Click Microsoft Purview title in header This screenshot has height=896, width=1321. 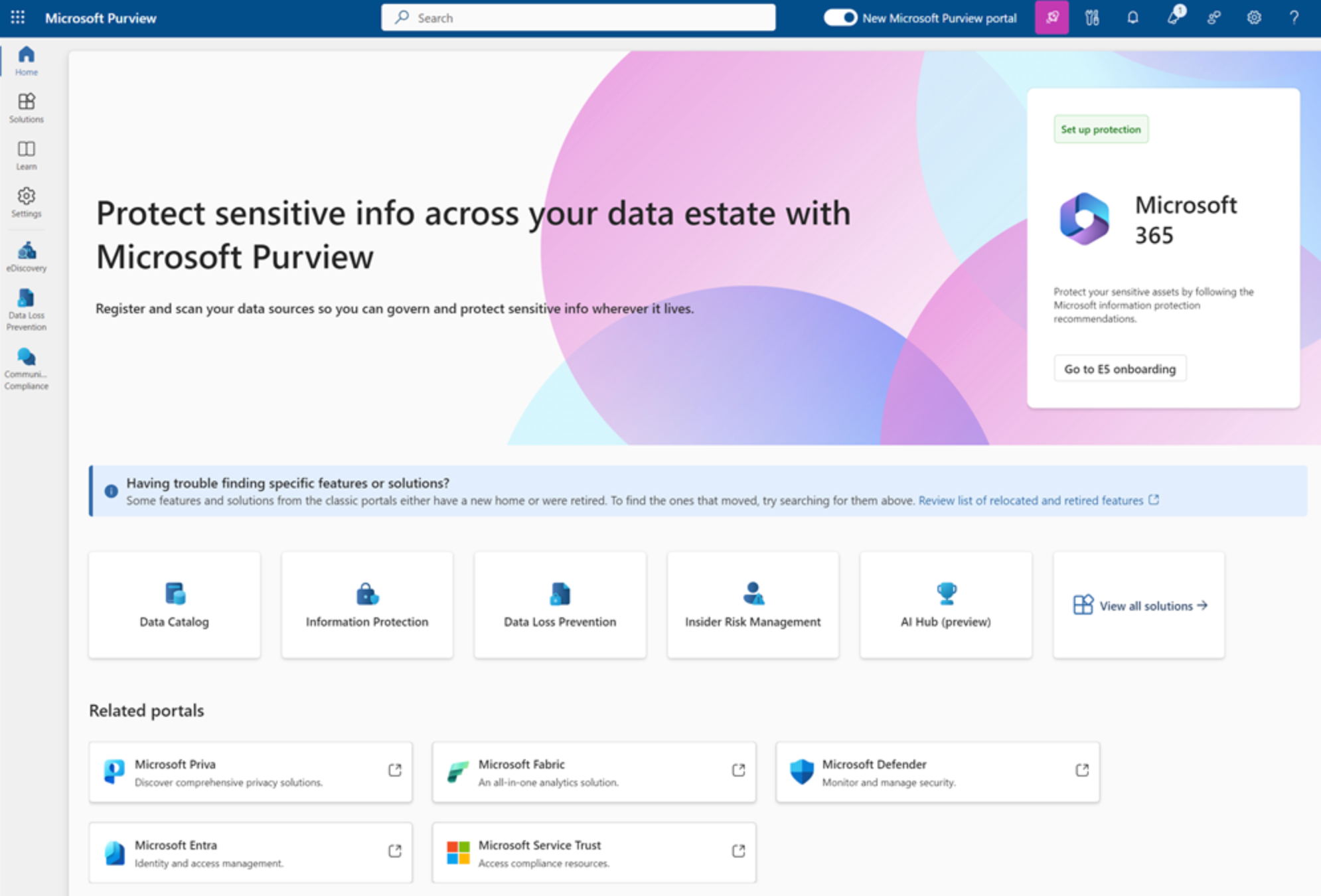(101, 18)
